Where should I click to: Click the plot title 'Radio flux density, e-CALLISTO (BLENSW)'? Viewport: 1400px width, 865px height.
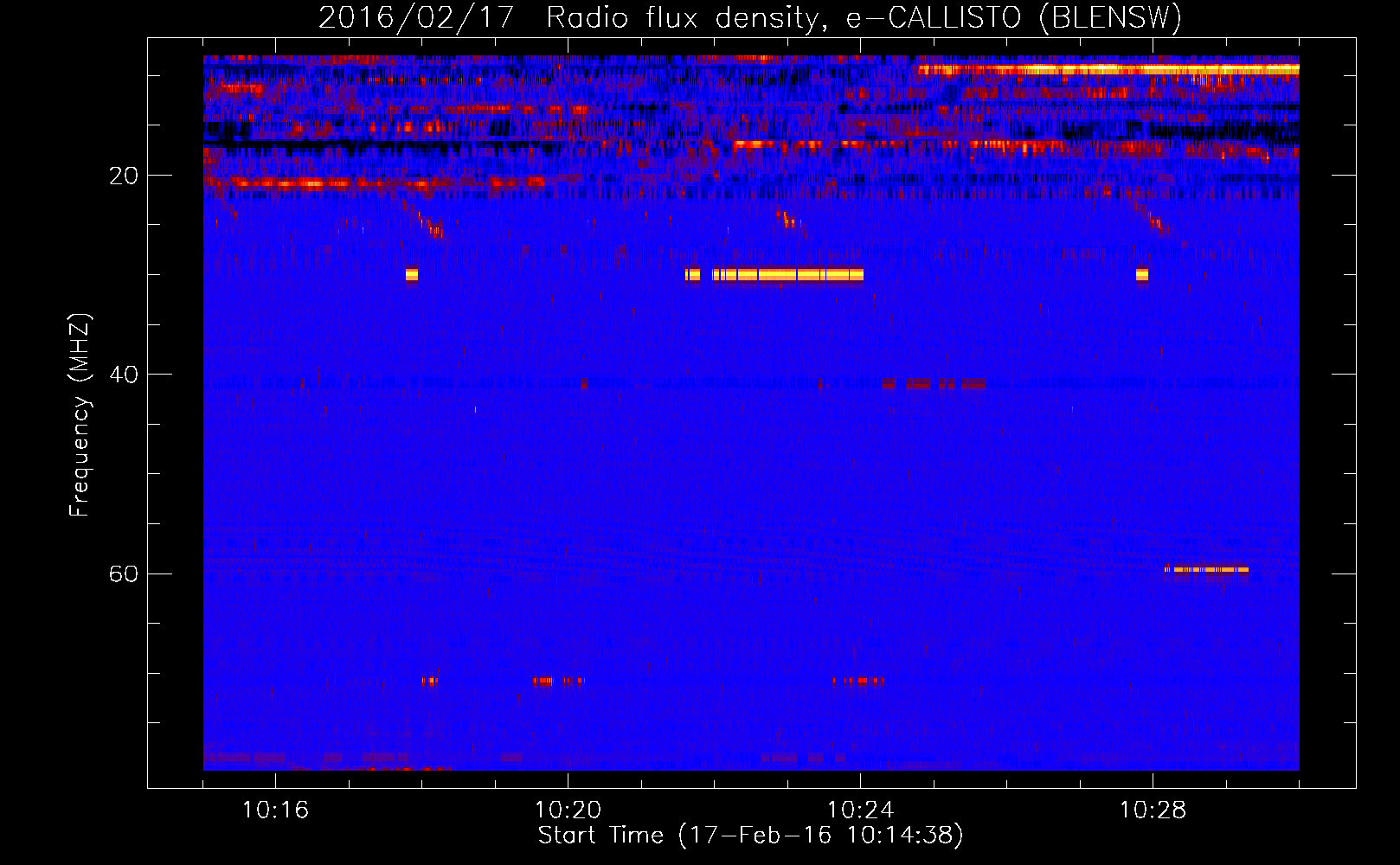click(864, 17)
